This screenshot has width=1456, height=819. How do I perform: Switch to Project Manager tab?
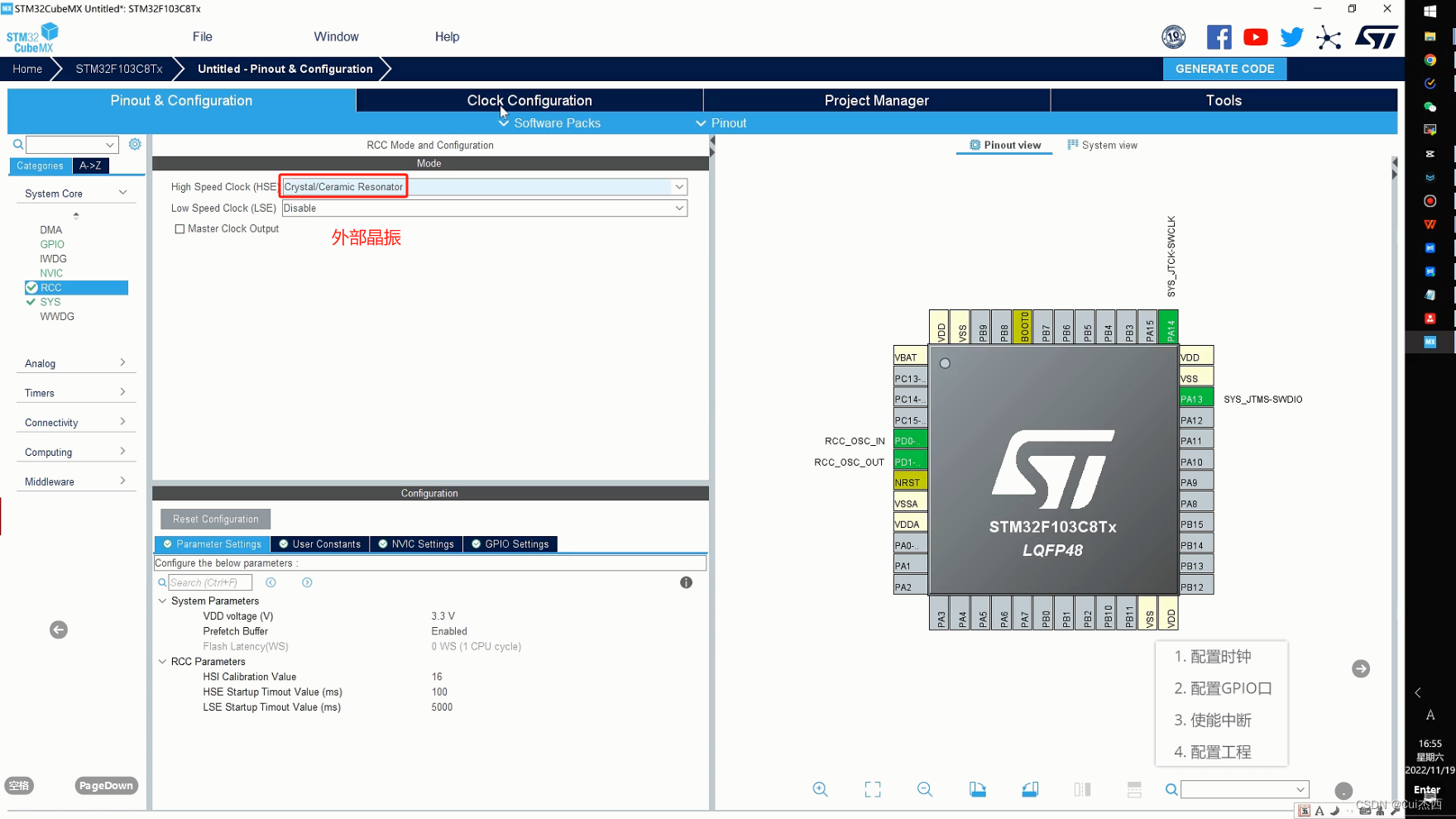coord(877,100)
